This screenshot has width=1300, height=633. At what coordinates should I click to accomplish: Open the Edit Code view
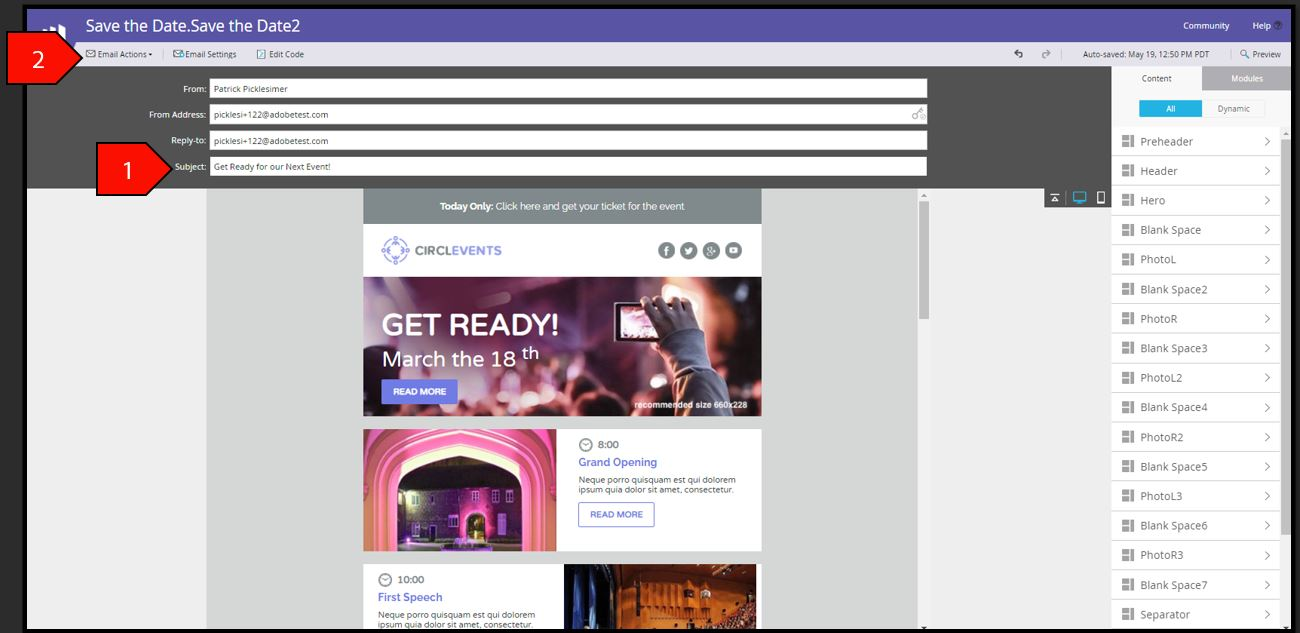[280, 54]
